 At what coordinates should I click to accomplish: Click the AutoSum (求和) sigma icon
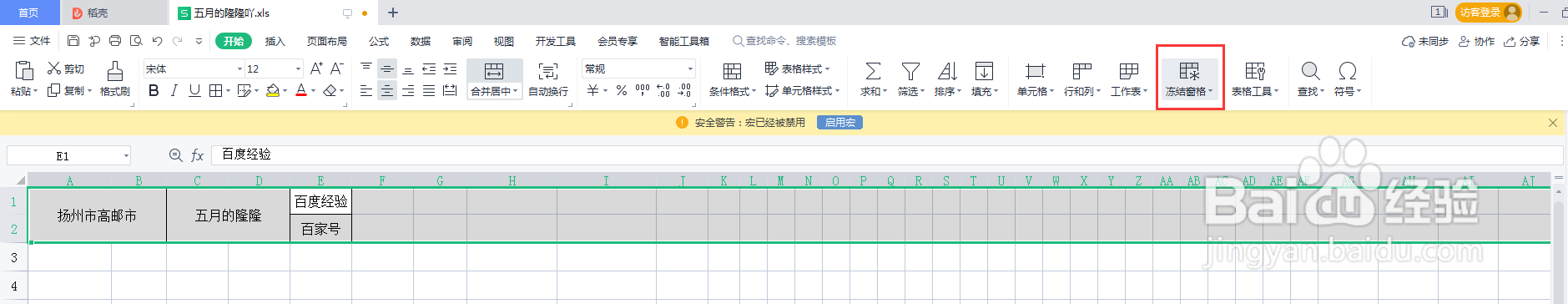[x=873, y=71]
